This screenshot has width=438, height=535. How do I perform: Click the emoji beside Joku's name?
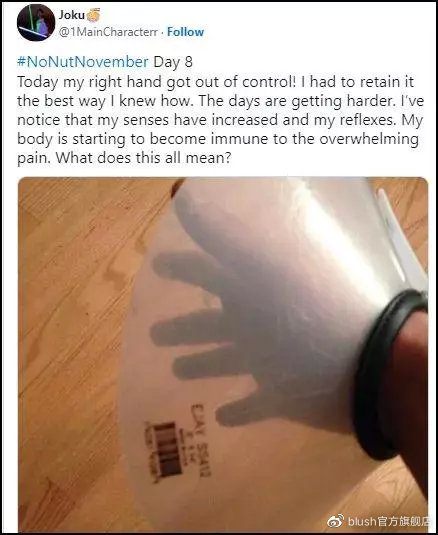click(93, 15)
